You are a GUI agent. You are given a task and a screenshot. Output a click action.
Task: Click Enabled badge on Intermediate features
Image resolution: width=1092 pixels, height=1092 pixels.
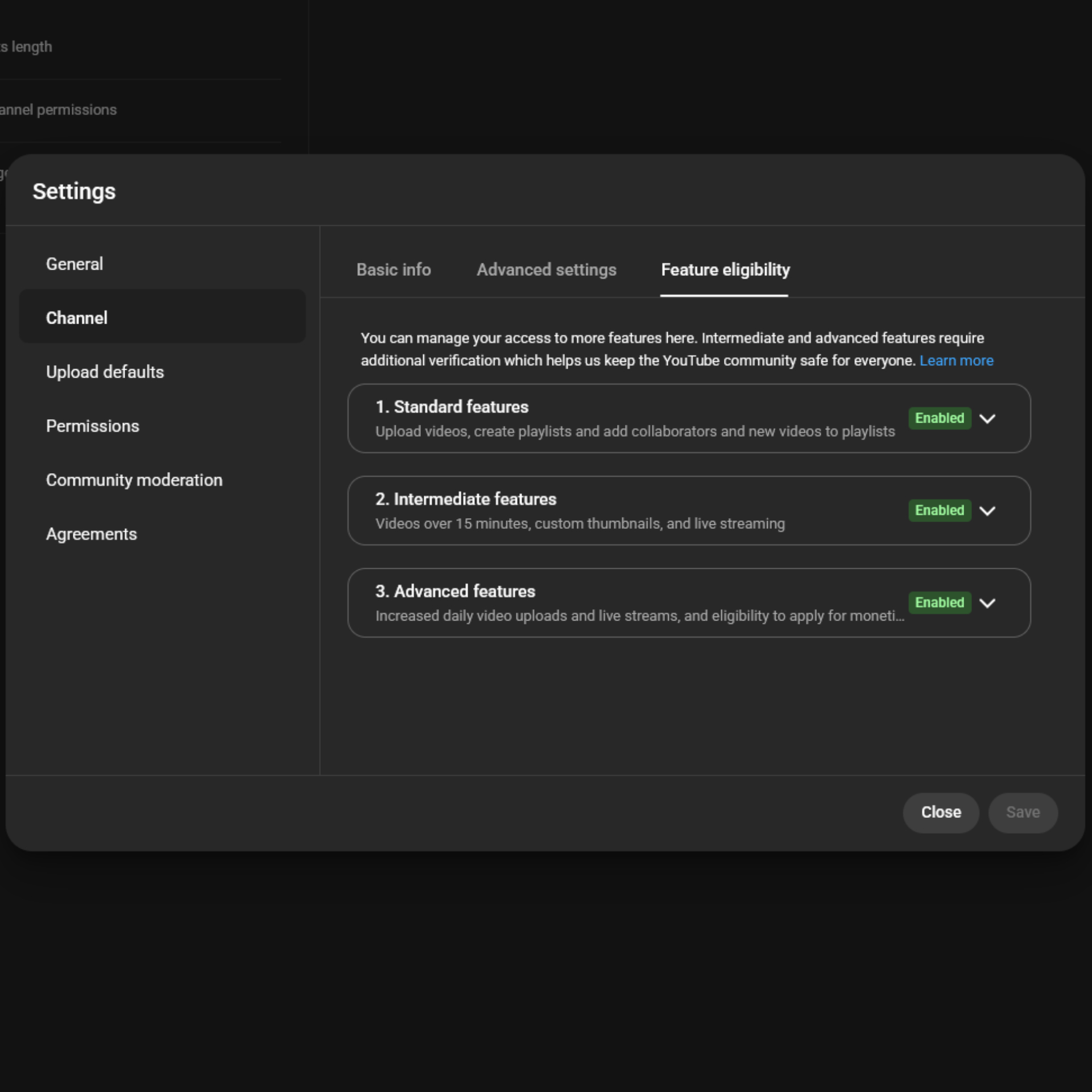click(x=939, y=510)
